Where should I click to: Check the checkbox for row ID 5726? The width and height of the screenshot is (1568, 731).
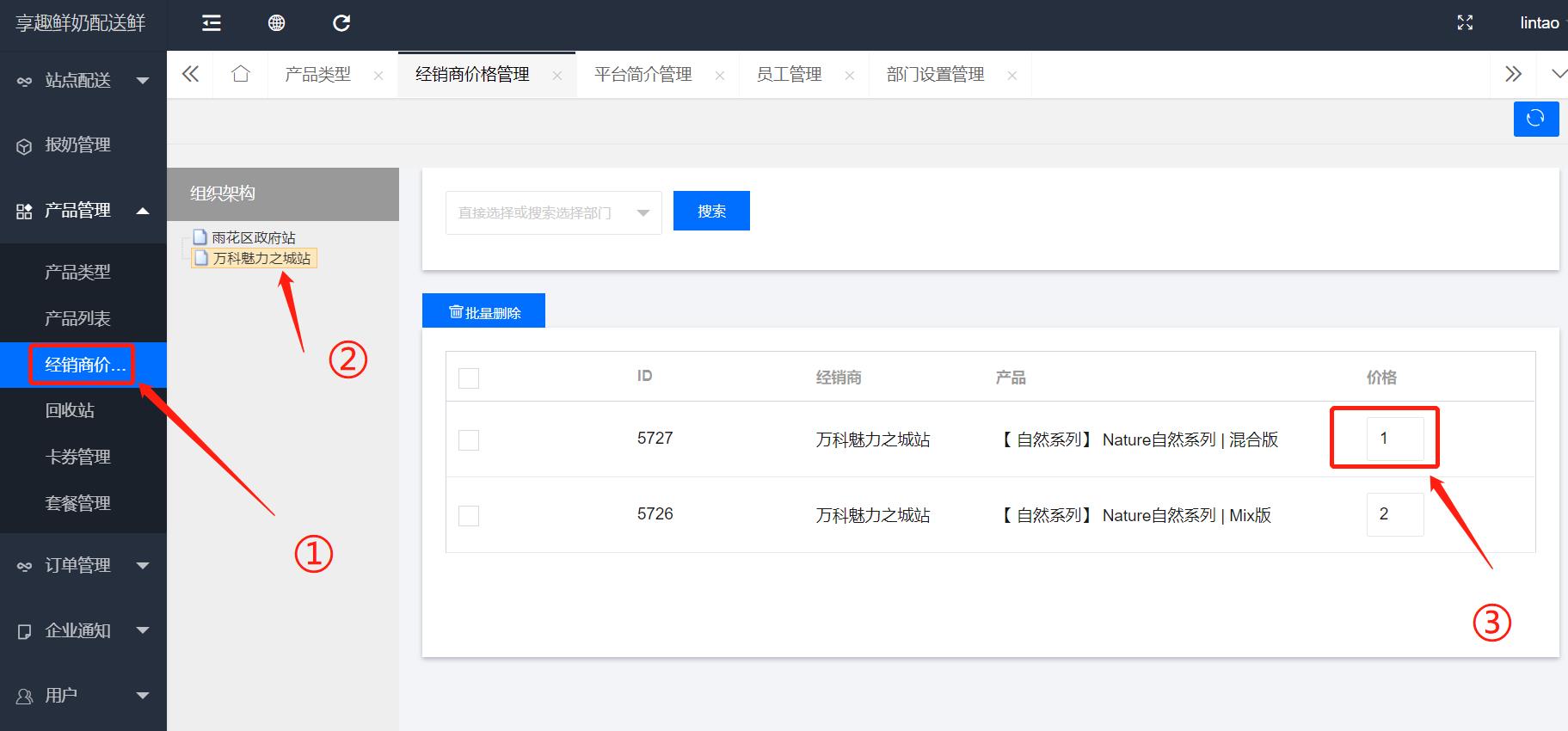click(x=469, y=516)
